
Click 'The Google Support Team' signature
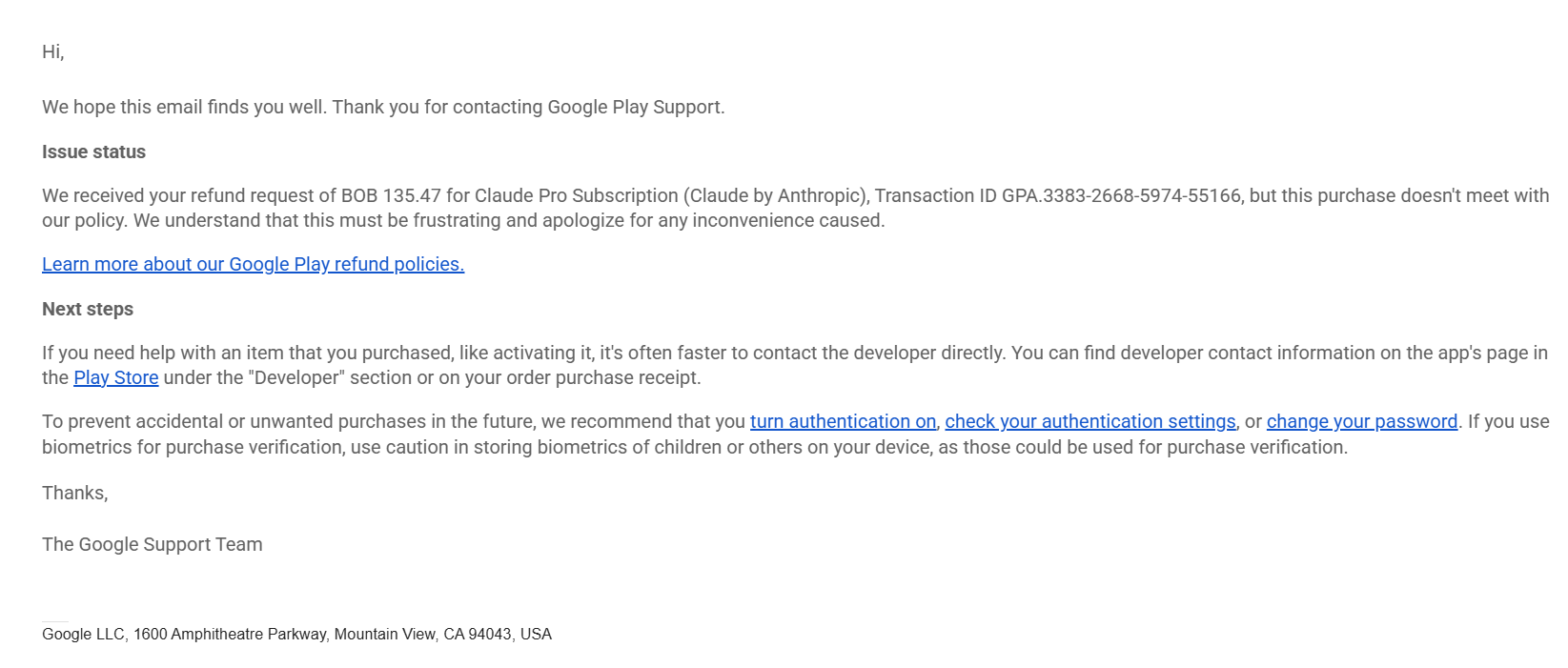pyautogui.click(x=153, y=544)
